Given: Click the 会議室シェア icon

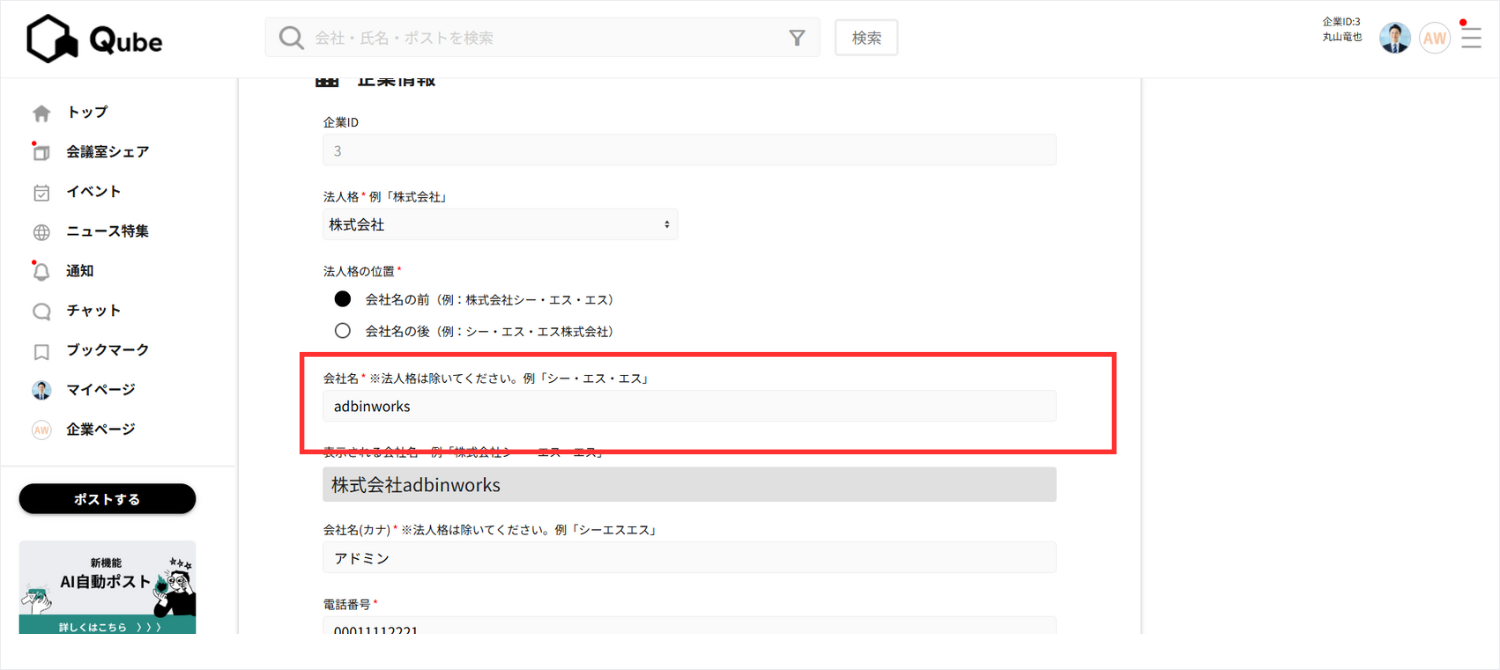Looking at the screenshot, I should pos(40,151).
